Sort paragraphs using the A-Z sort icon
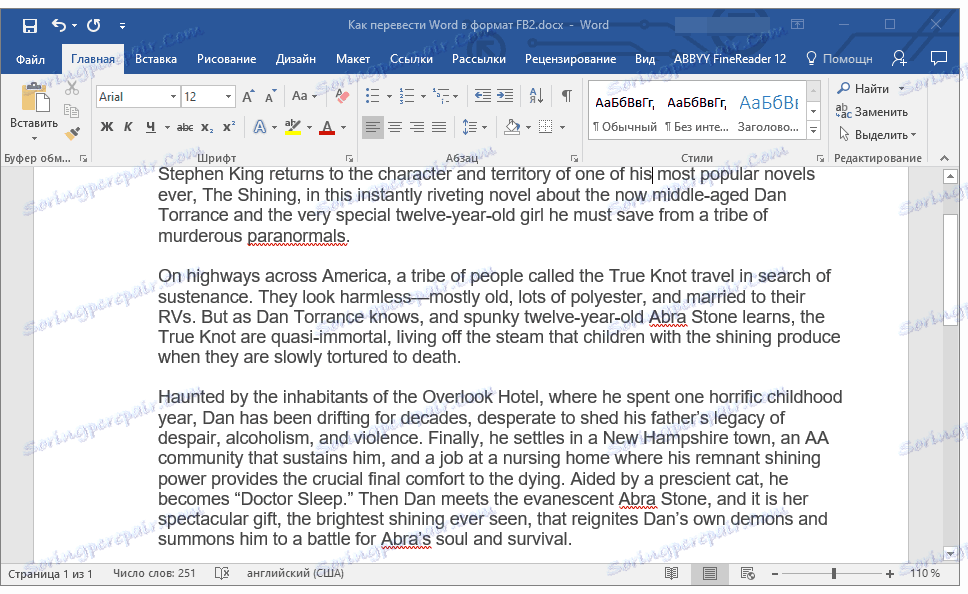 pos(536,96)
